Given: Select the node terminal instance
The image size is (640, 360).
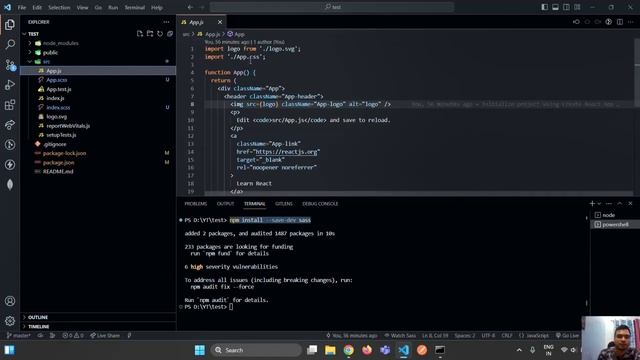Looking at the screenshot, I should coord(615,215).
